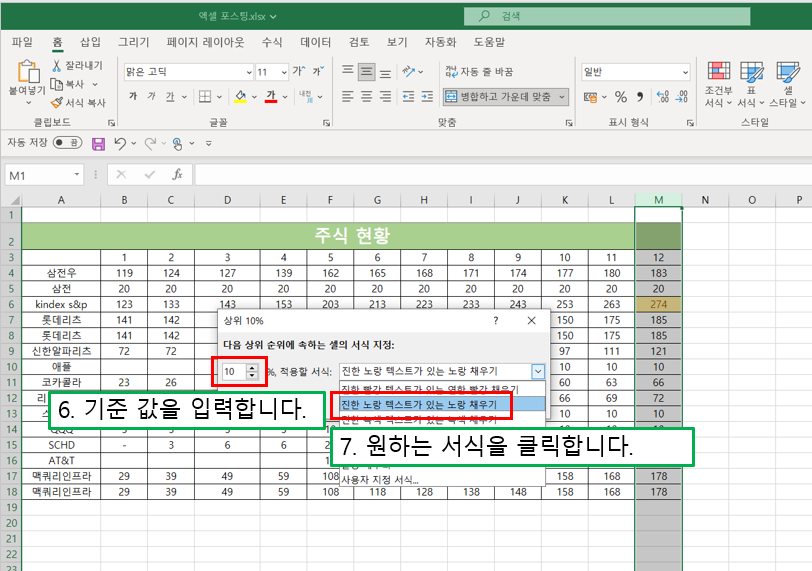Viewport: 812px width, 571px height.
Task: Click increase indent icon
Action: [427, 96]
